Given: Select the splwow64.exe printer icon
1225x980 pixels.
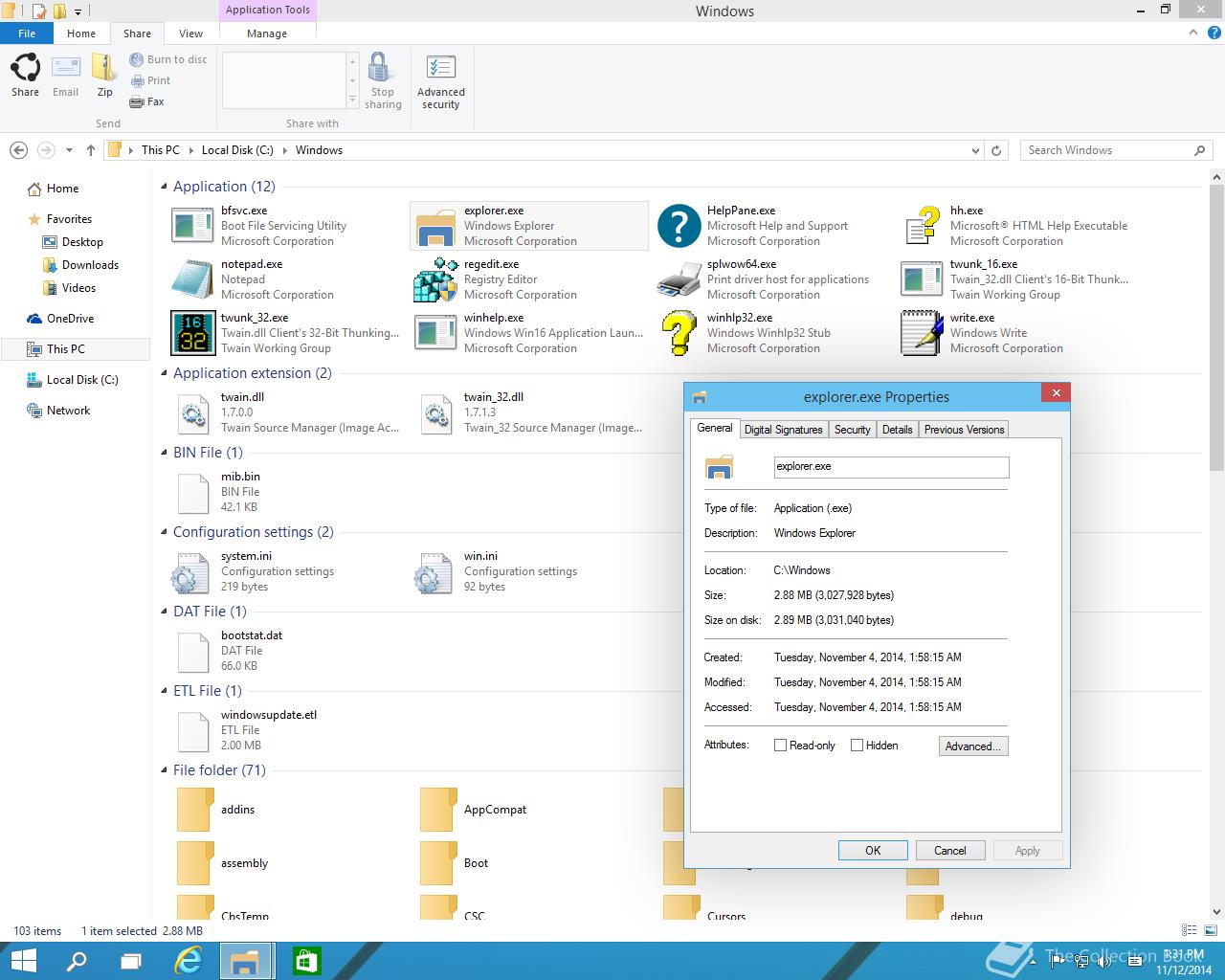Looking at the screenshot, I should (x=679, y=279).
